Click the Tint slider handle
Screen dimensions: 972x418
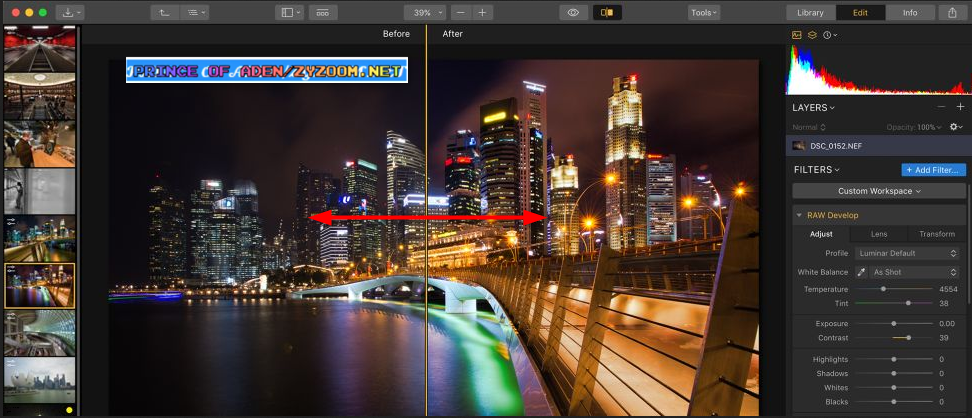click(x=908, y=303)
